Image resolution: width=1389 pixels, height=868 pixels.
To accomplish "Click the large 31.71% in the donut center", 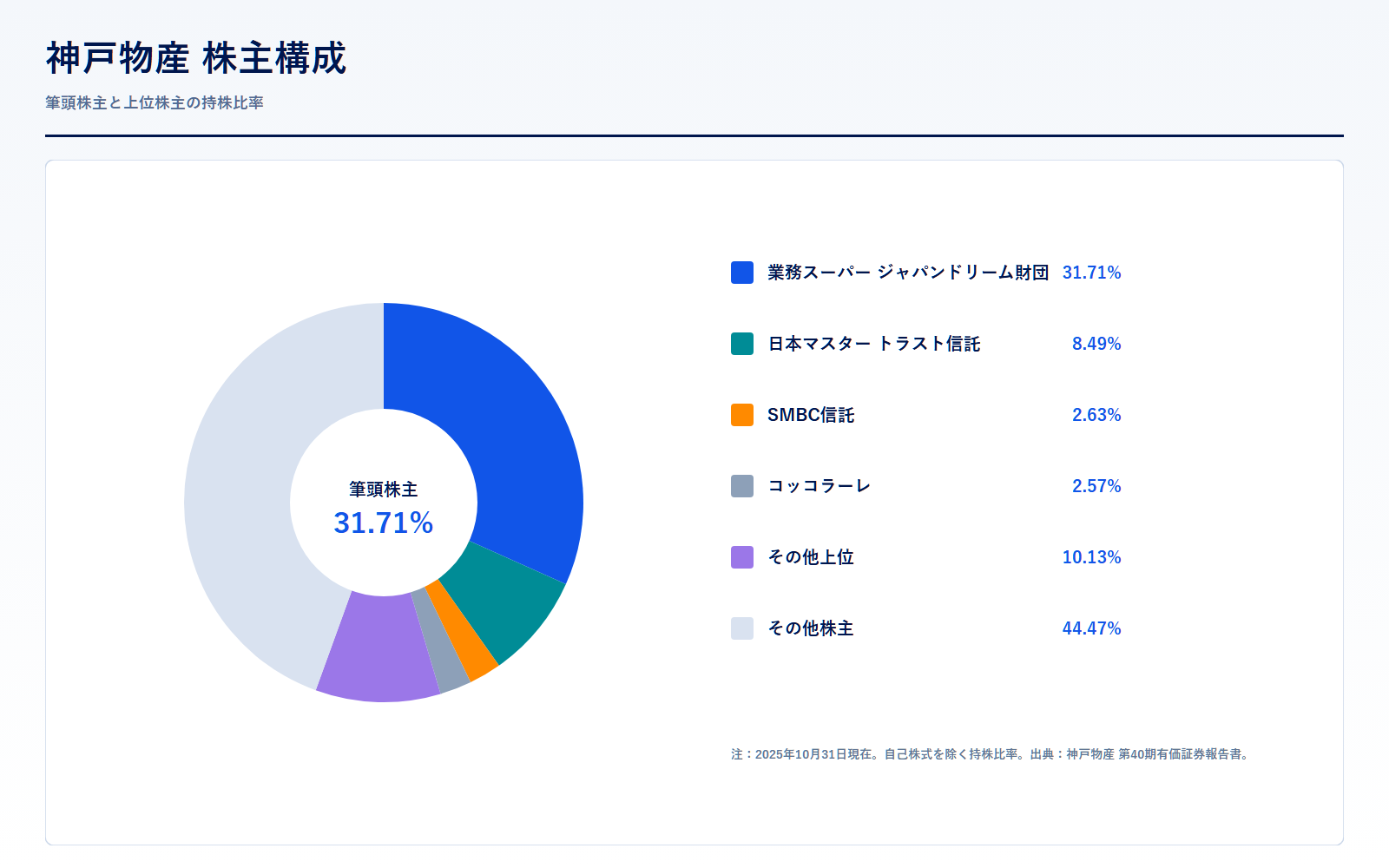I will click(384, 523).
